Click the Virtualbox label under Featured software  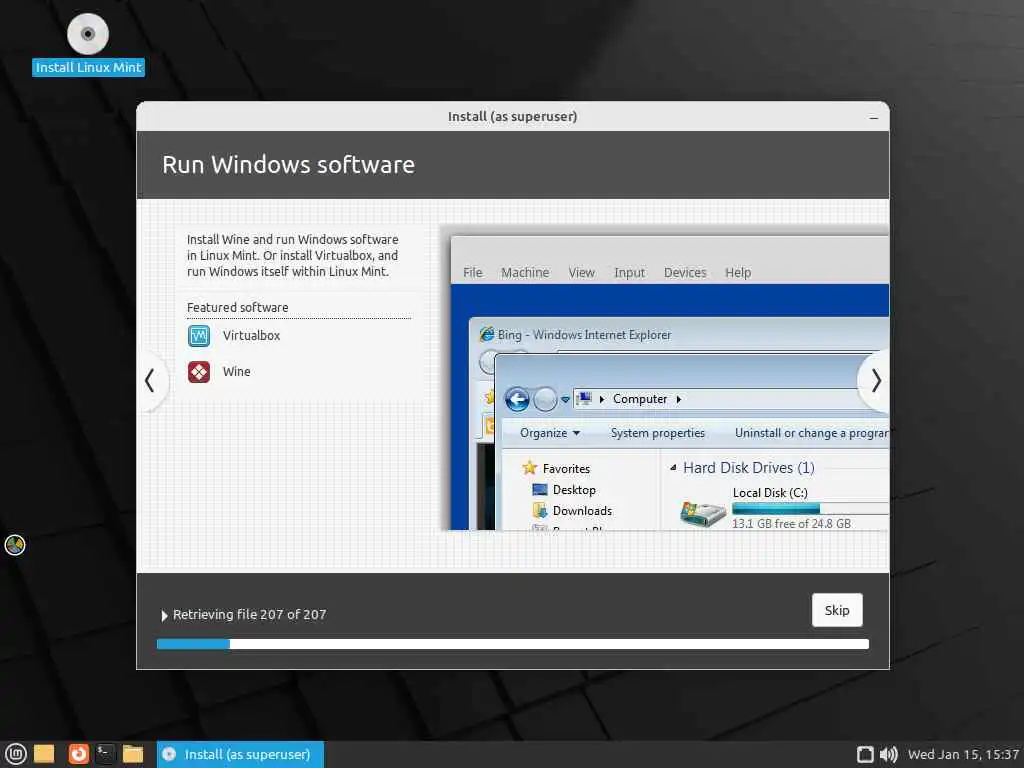[x=251, y=336]
